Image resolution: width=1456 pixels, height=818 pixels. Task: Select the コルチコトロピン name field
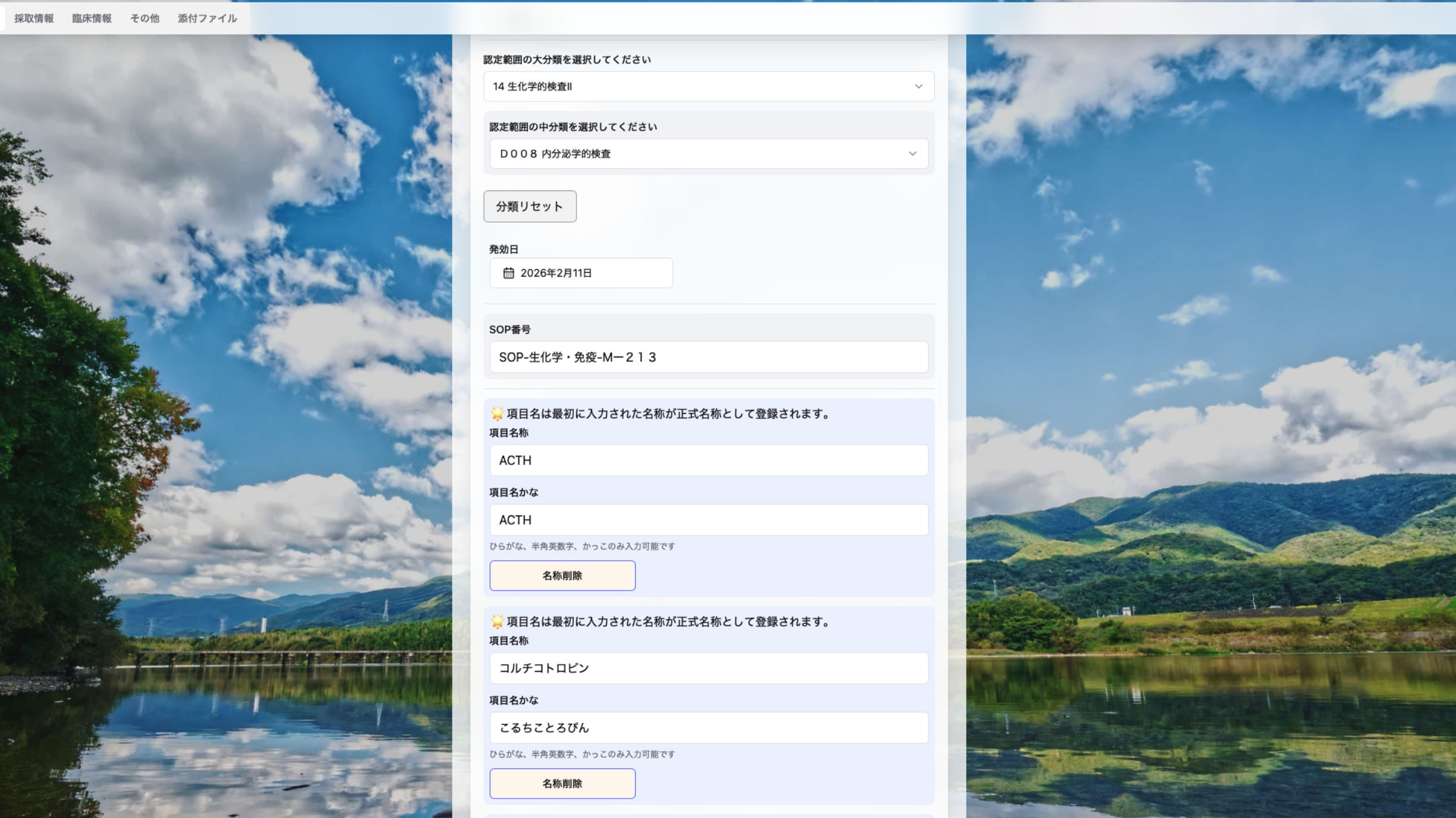tap(709, 668)
